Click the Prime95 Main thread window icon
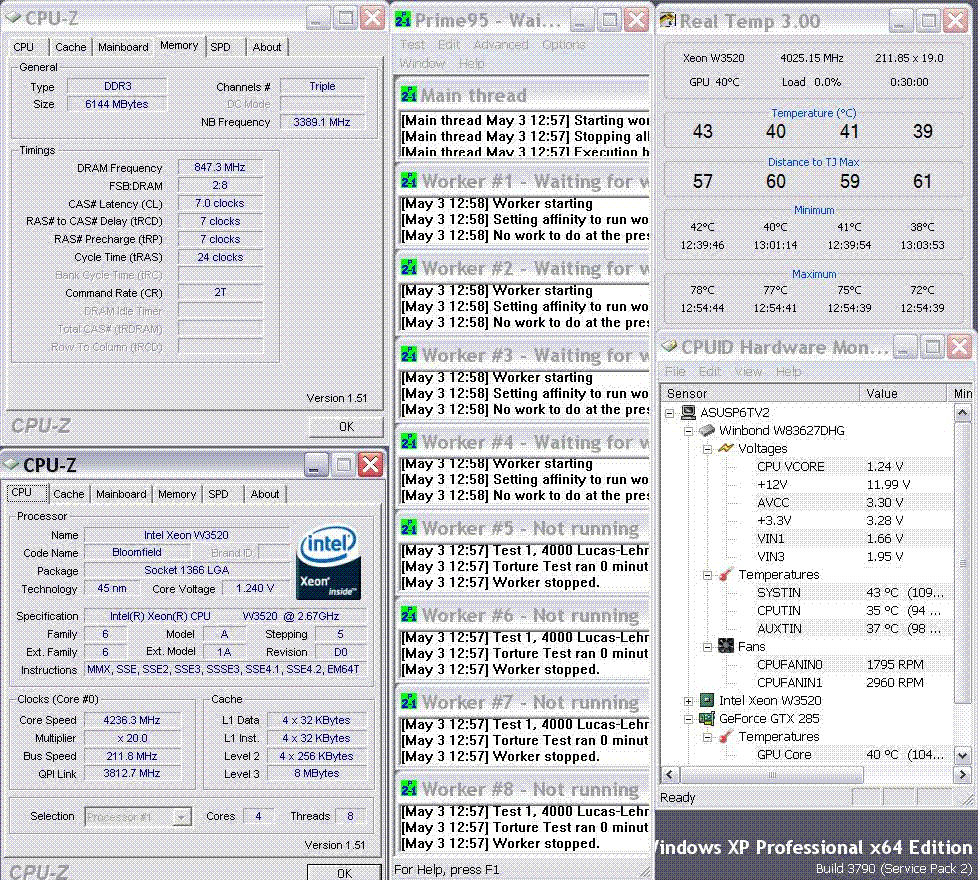This screenshot has height=881, width=978. pos(409,95)
